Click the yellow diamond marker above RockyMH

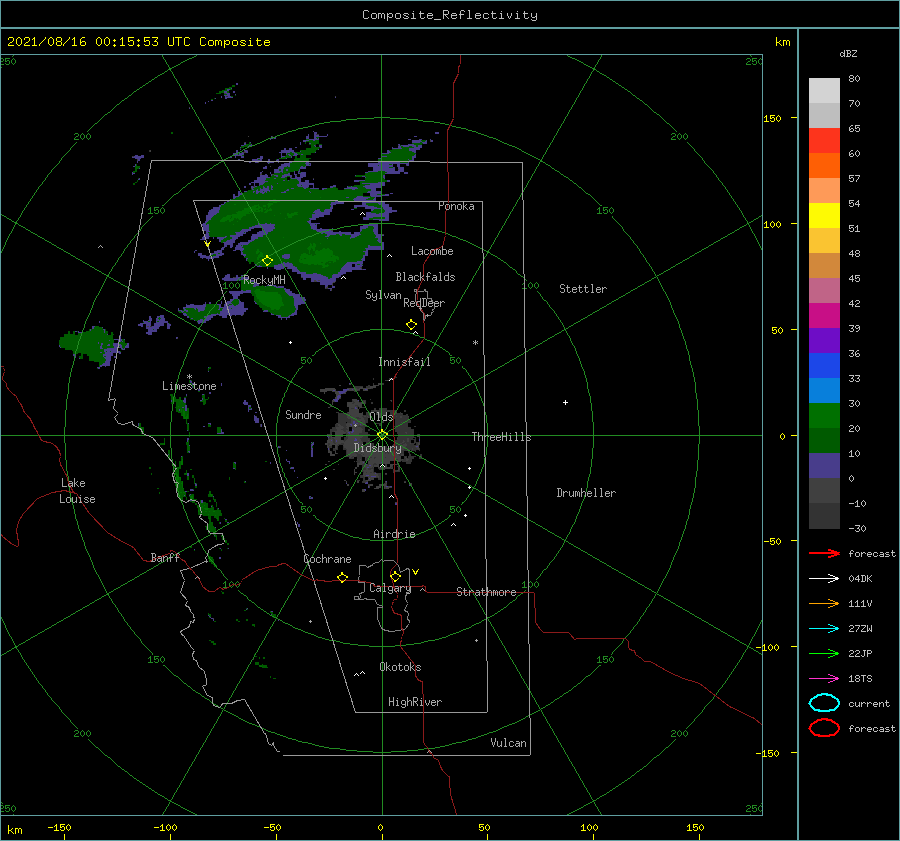coord(267,261)
